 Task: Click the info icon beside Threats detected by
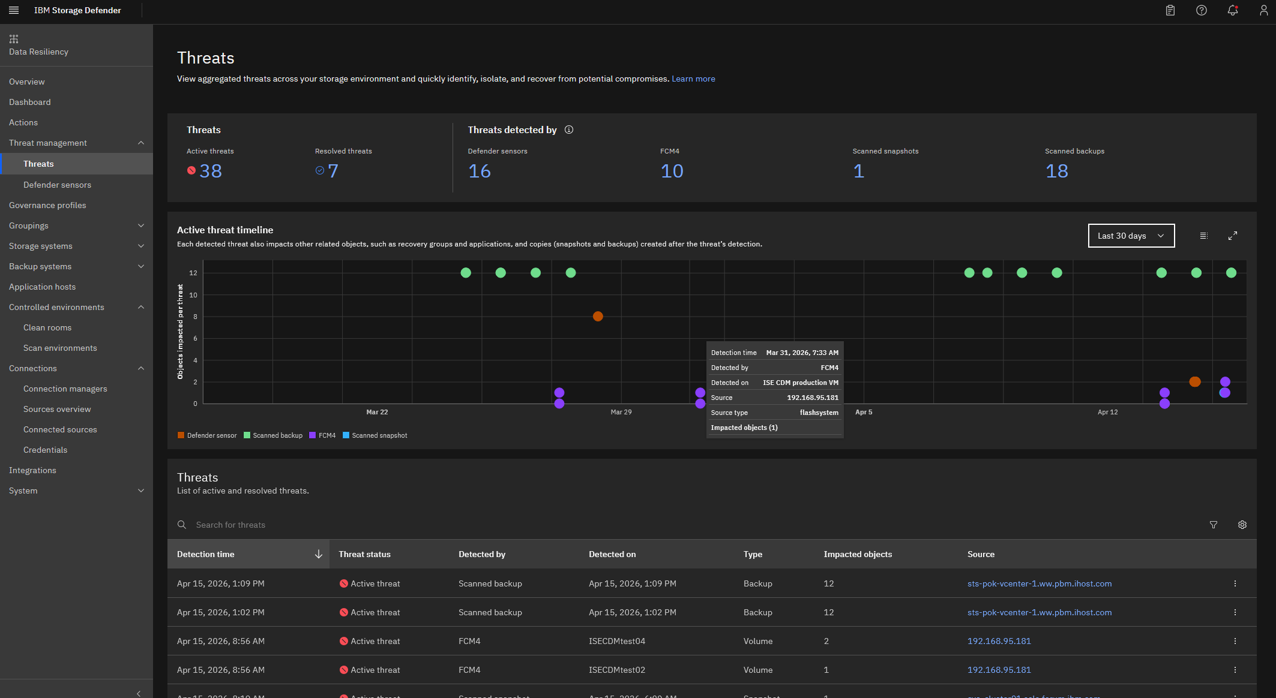pos(569,130)
